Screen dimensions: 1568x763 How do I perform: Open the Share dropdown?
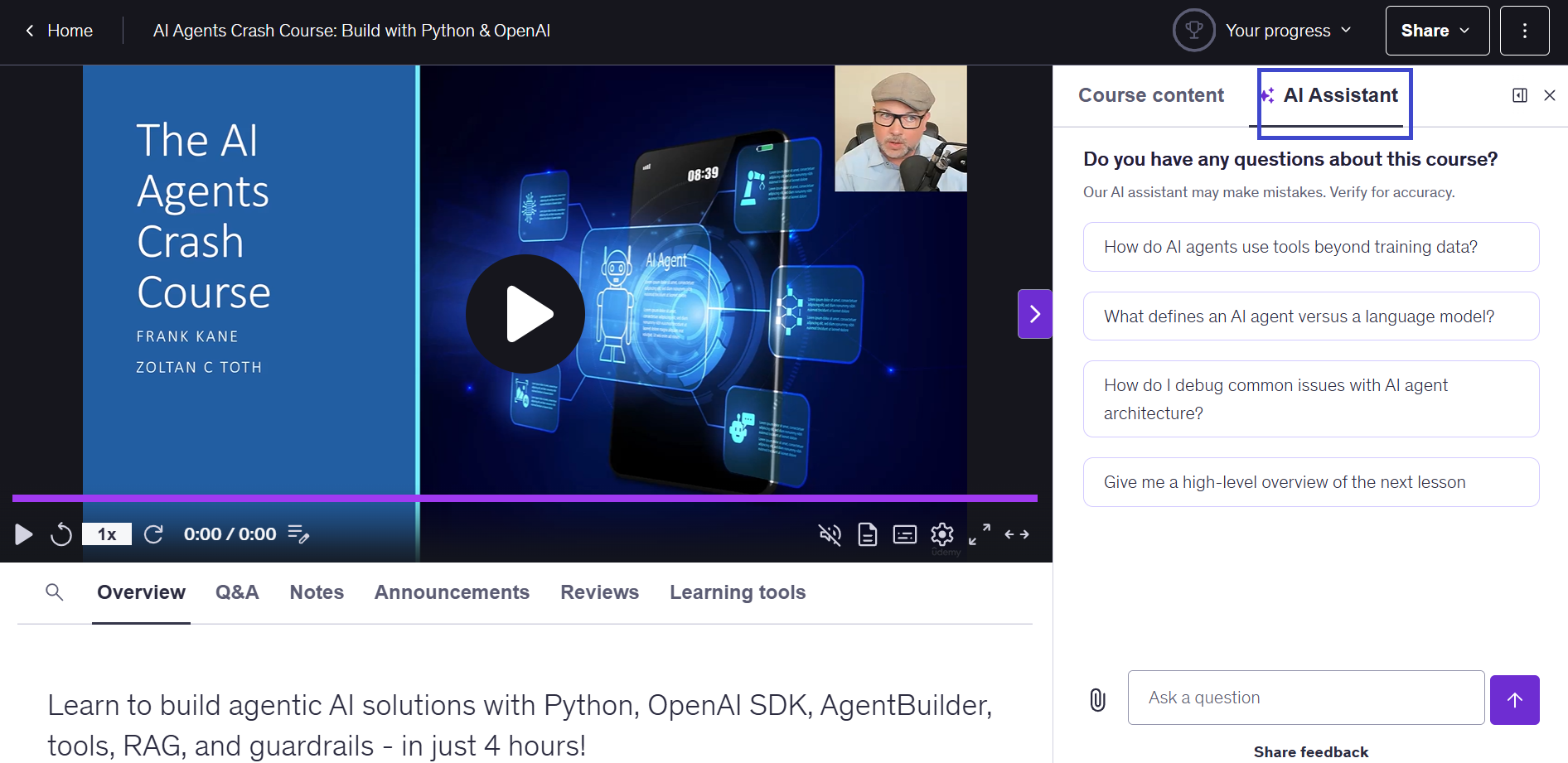(x=1436, y=31)
